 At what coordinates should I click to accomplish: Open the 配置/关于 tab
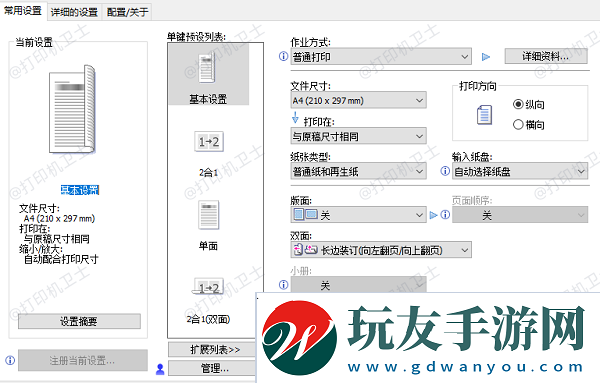pos(127,12)
